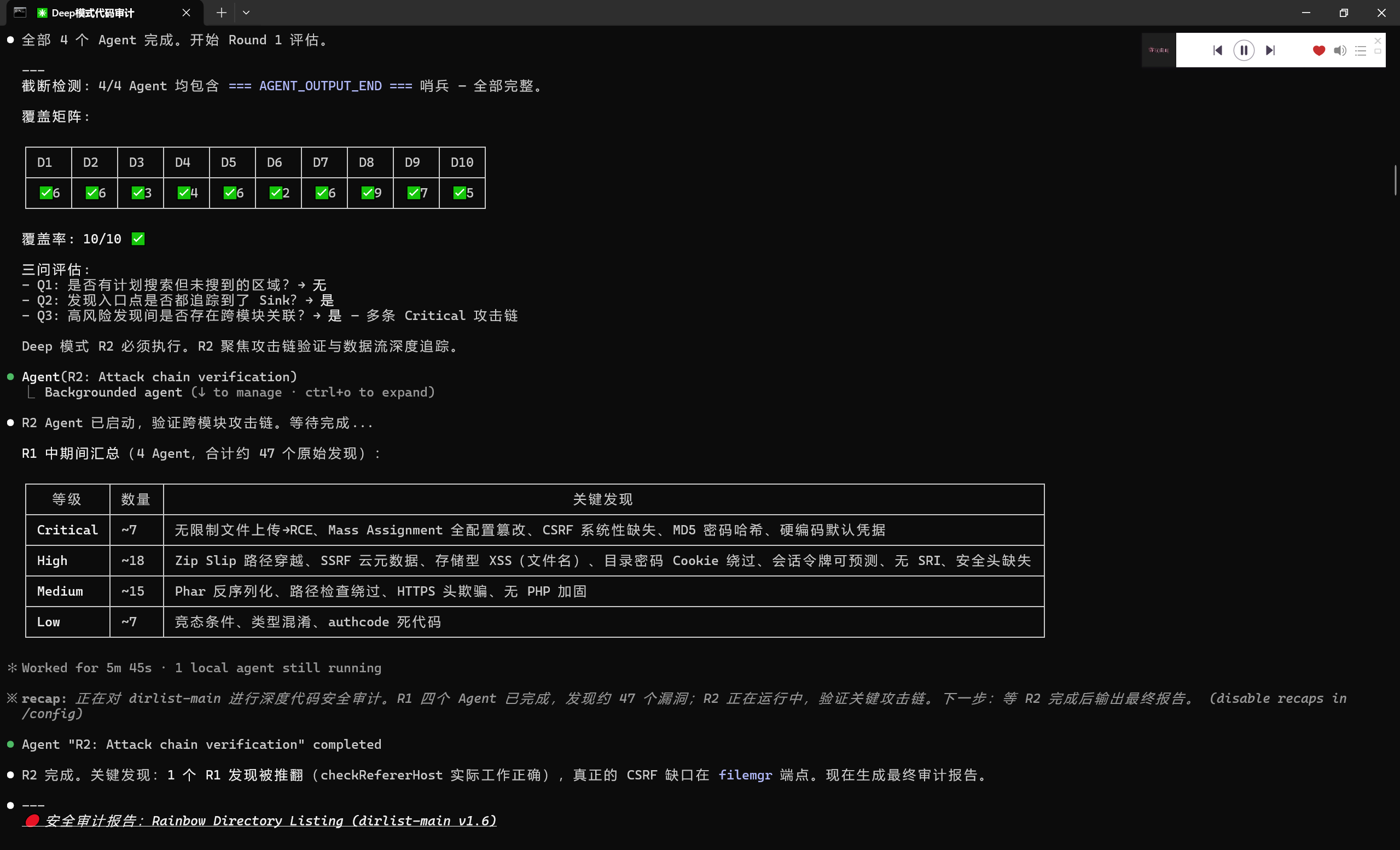Viewport: 1400px width, 850px height.
Task: Click the bold recap: label
Action: pyautogui.click(x=44, y=698)
